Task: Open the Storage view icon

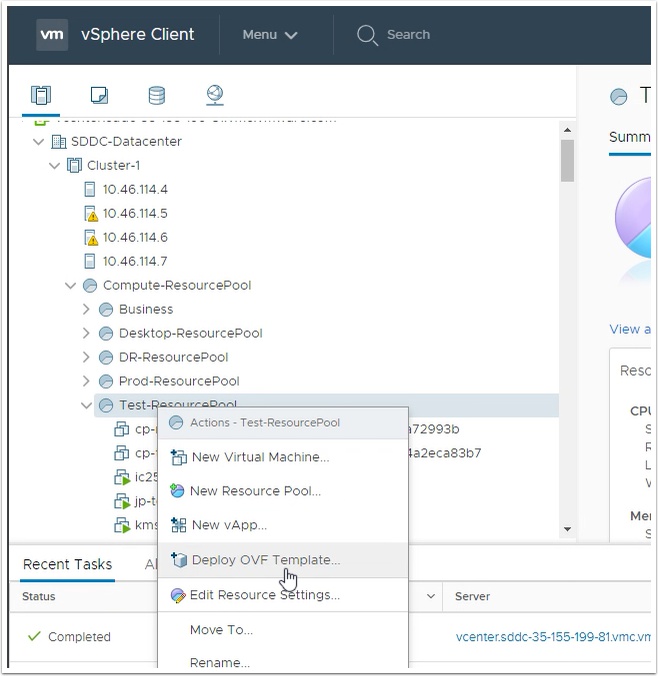Action: point(157,95)
